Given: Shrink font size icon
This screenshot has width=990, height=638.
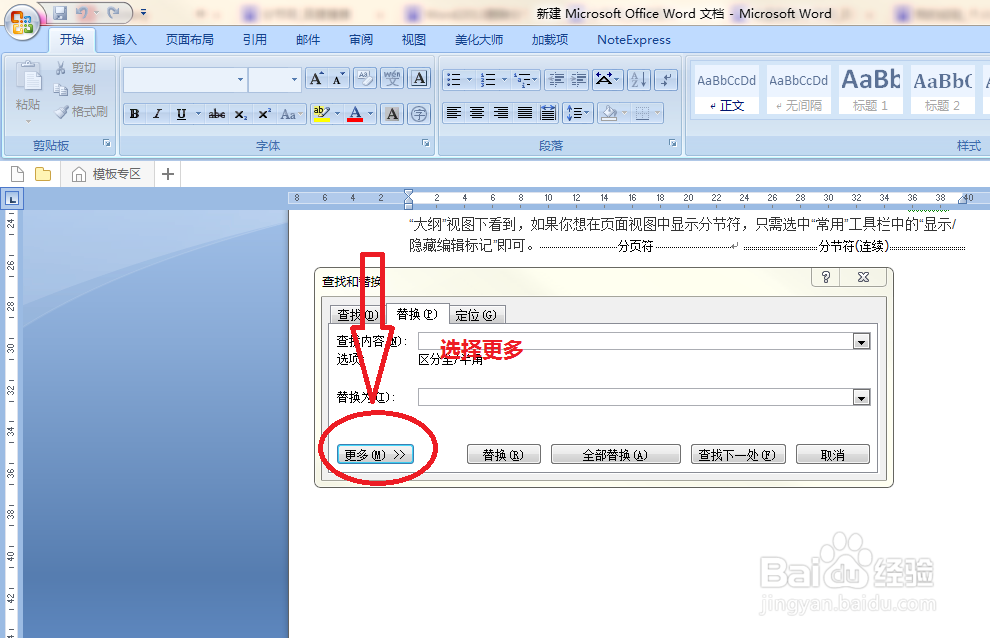Looking at the screenshot, I should point(338,79).
